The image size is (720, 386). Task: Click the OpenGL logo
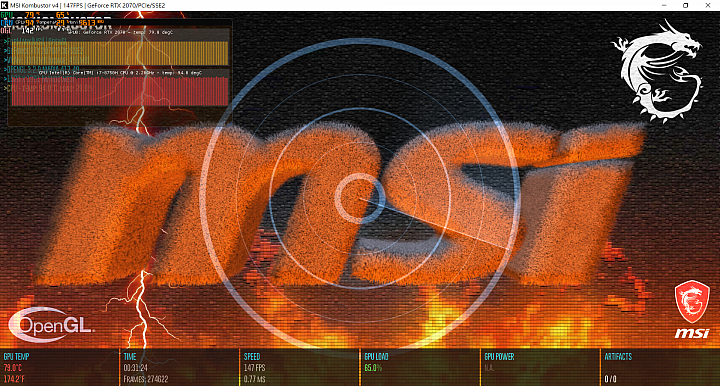[51, 325]
